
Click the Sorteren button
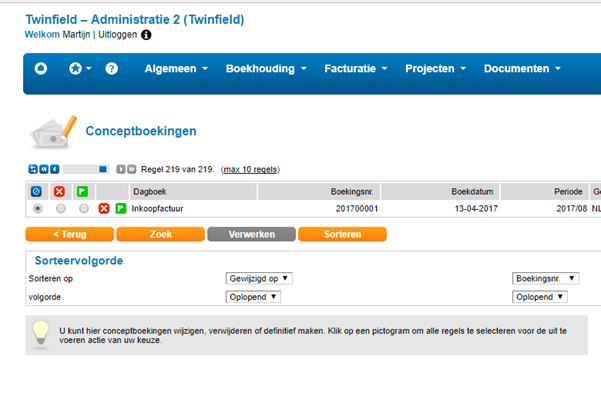click(x=342, y=234)
